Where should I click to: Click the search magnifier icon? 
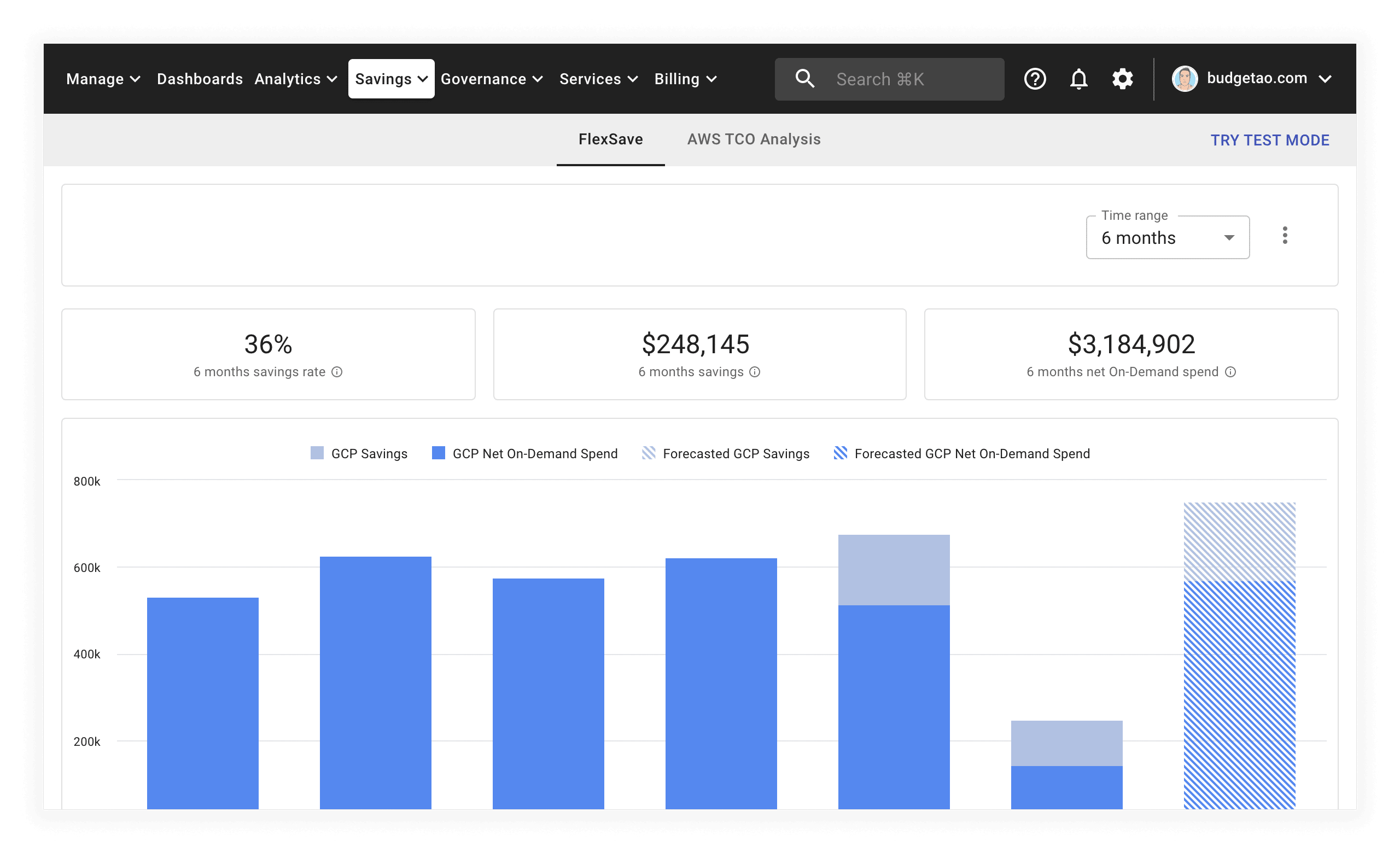pyautogui.click(x=804, y=79)
